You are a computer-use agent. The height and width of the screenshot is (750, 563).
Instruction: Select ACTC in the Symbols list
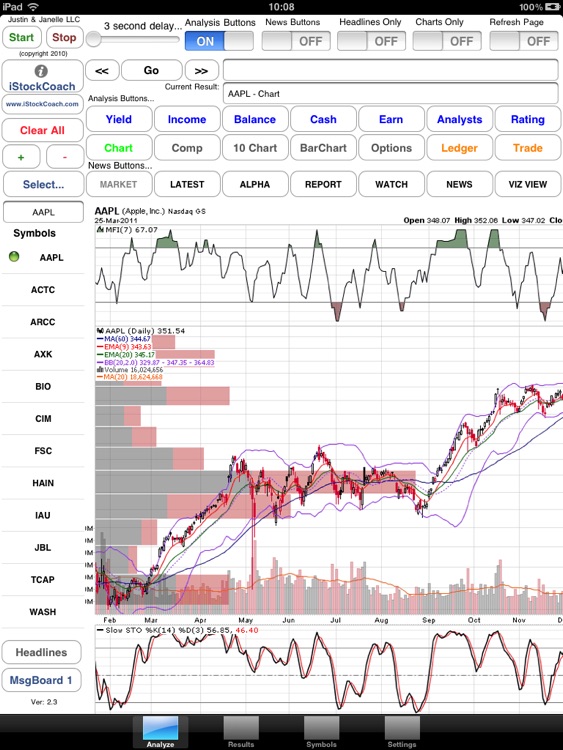(x=43, y=290)
